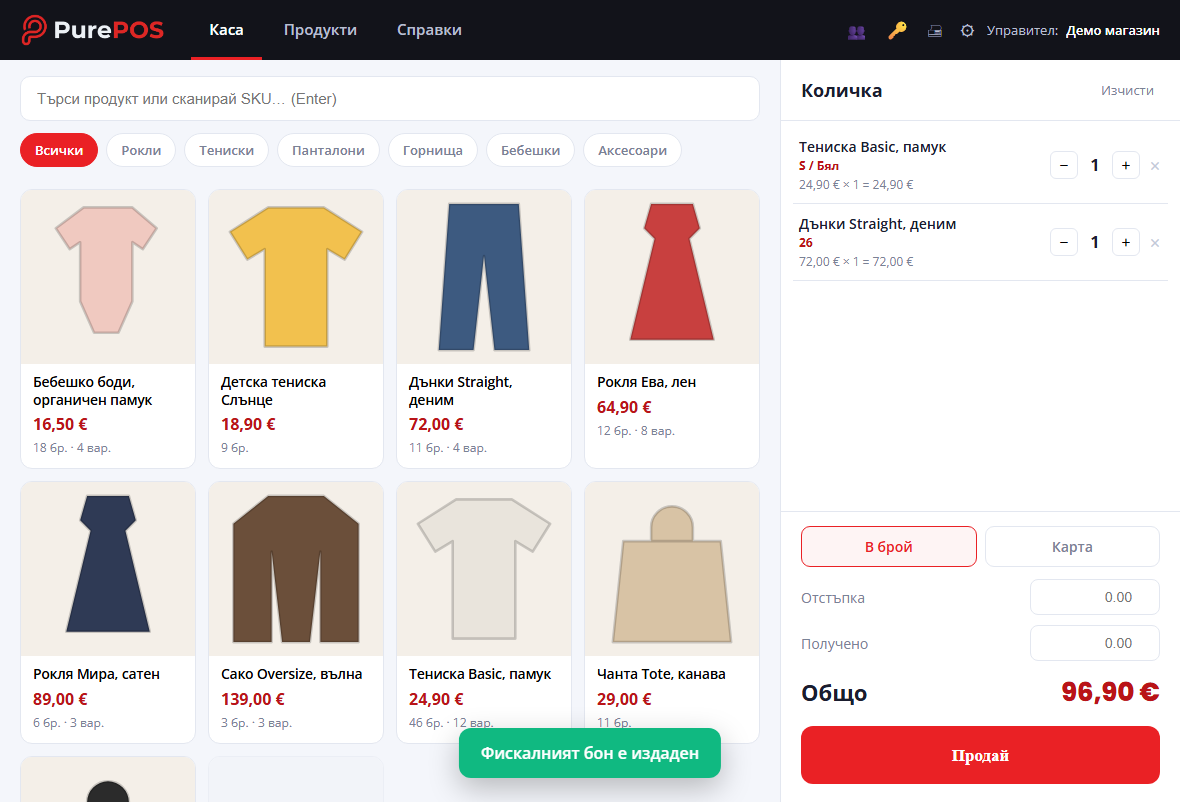The height and width of the screenshot is (802, 1180).
Task: Click price 16,50 € of Бебешко боди
Action: [x=60, y=424]
